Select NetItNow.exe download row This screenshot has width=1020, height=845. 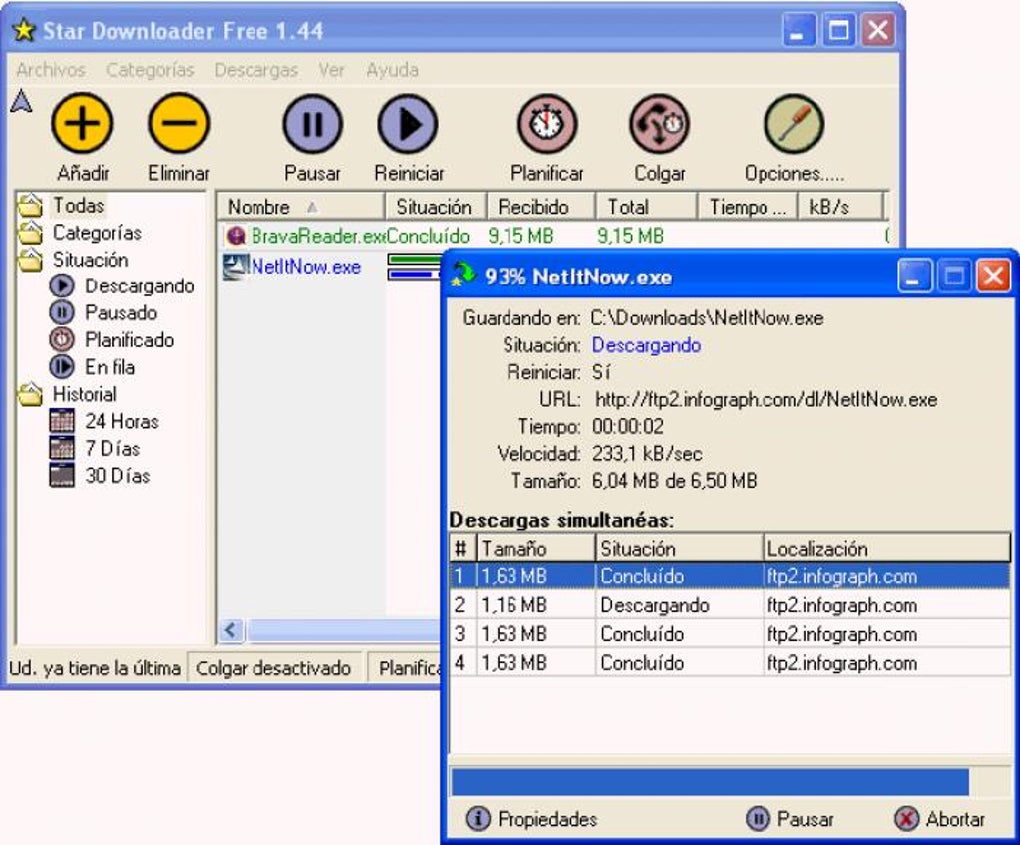(x=330, y=267)
